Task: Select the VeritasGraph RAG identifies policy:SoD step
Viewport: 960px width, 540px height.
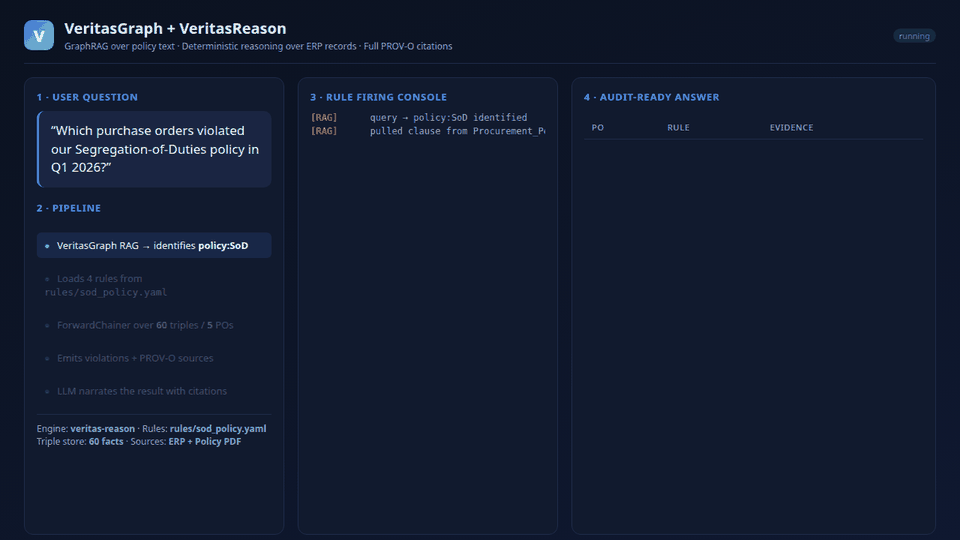Action: coord(154,246)
